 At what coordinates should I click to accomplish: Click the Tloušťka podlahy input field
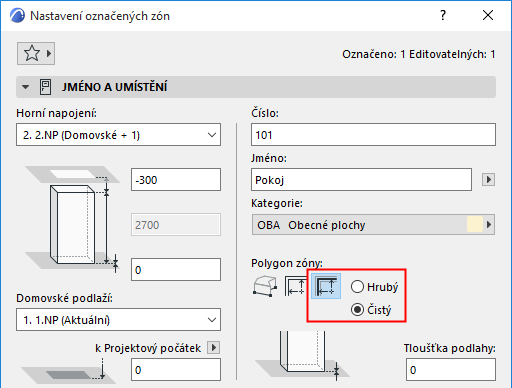point(451,370)
